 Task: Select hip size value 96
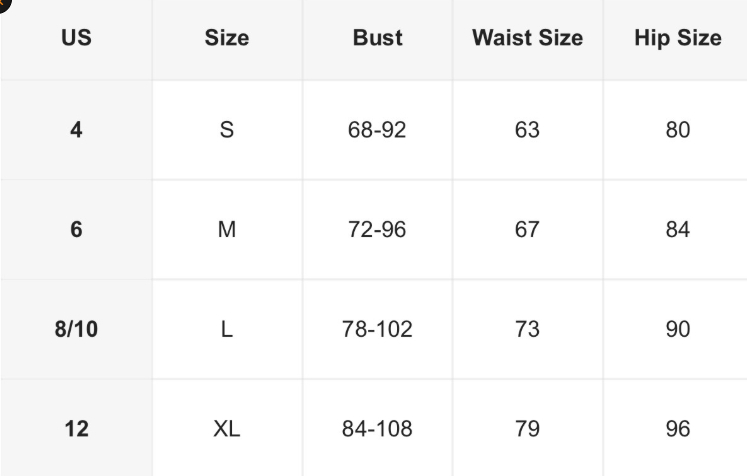coord(677,430)
